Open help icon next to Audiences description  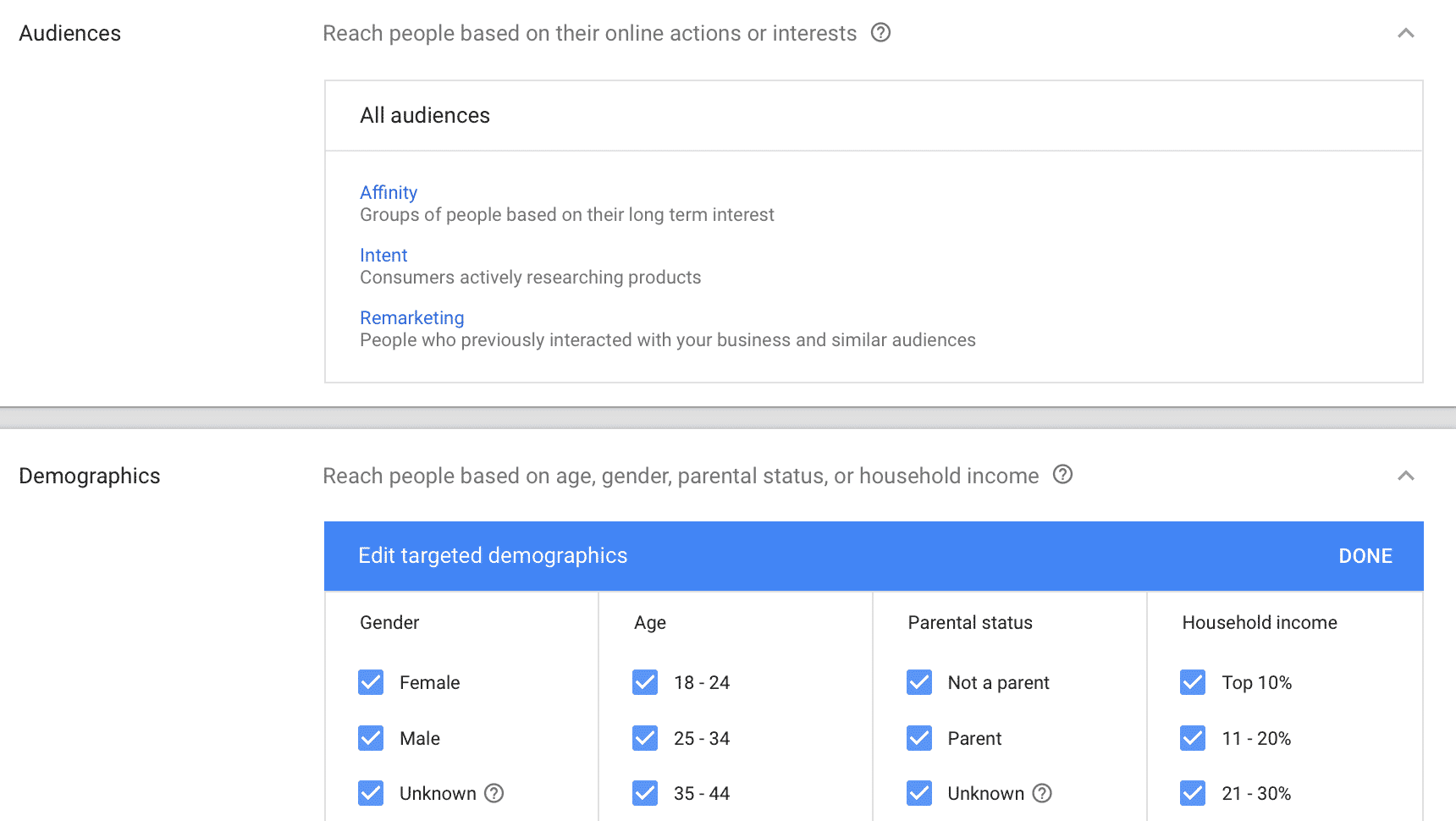pyautogui.click(x=880, y=33)
